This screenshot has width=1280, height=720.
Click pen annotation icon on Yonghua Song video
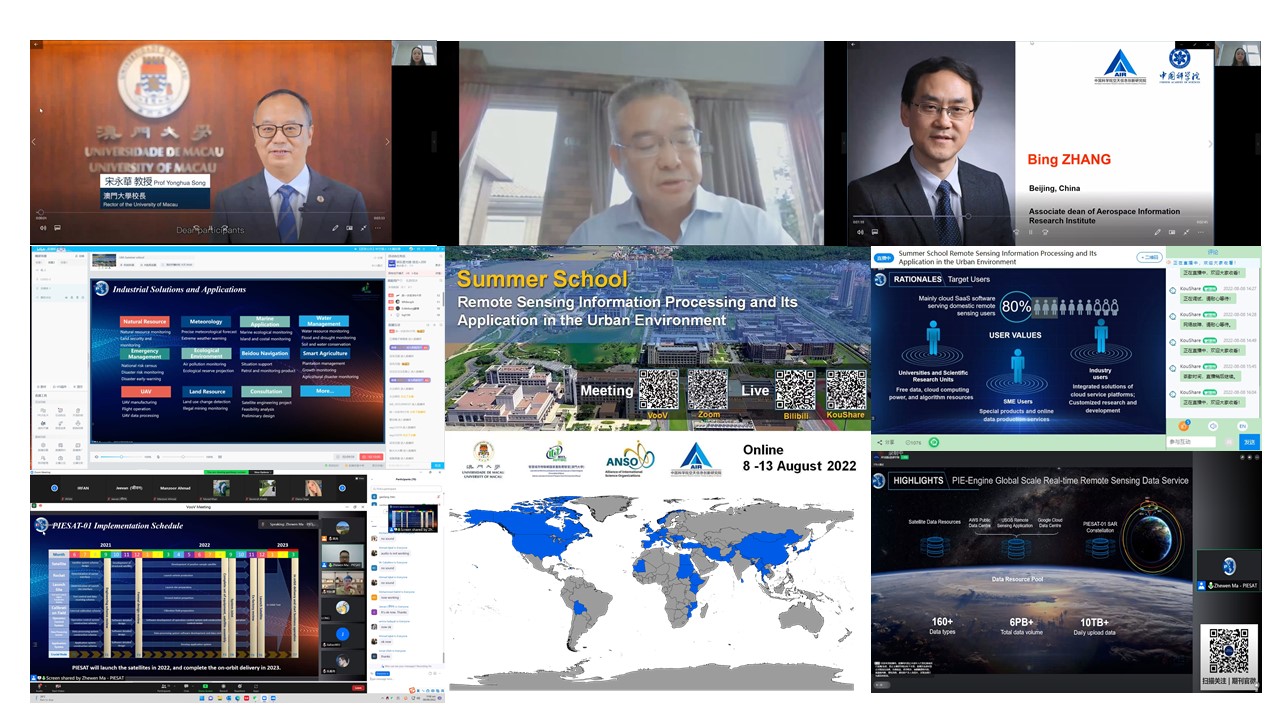tap(335, 228)
